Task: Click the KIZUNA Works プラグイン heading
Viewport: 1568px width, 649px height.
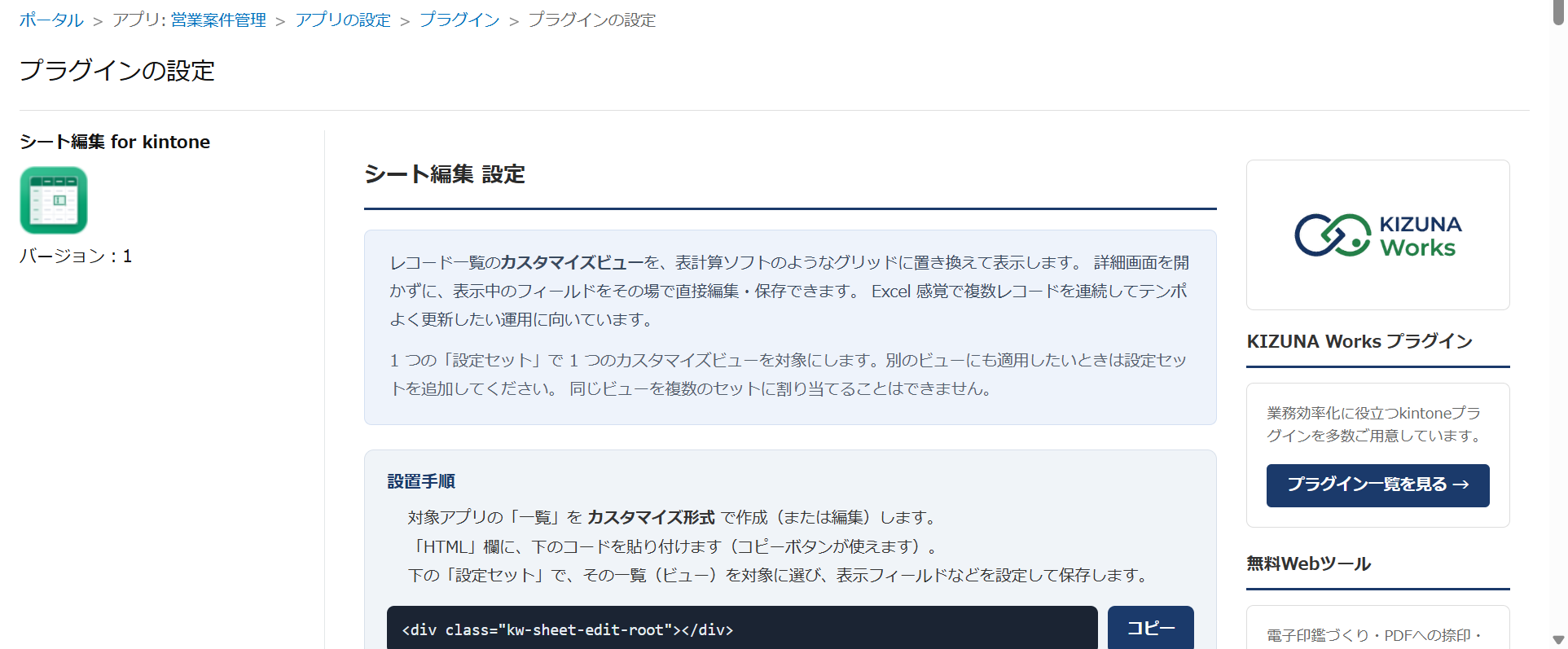Action: [1359, 341]
